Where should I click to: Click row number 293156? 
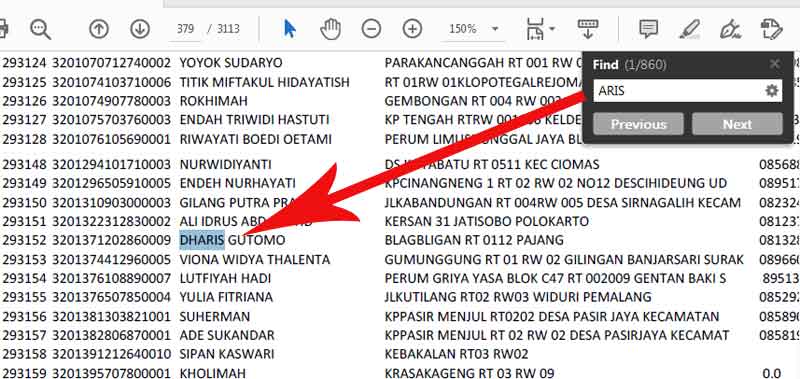click(x=24, y=317)
